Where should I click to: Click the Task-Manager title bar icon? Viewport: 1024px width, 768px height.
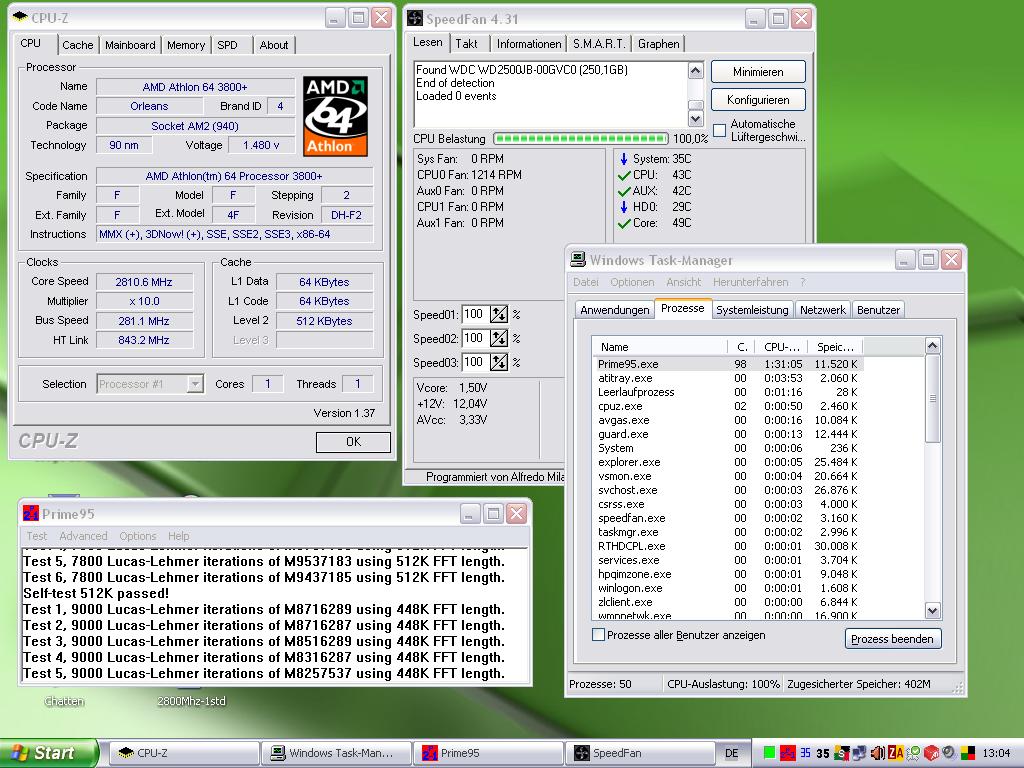coord(578,259)
